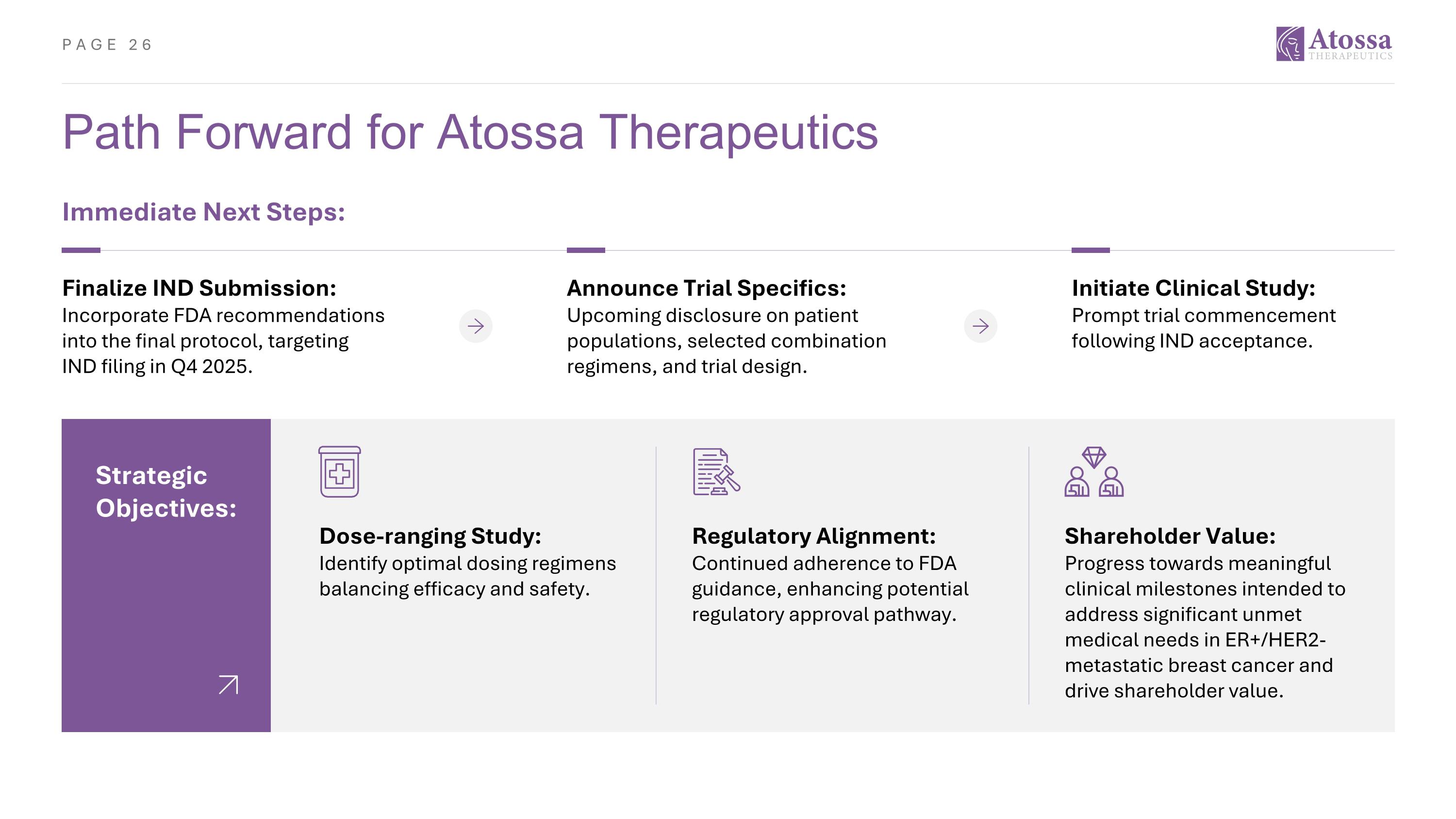Click the Finalize IND Submission heading
The width and height of the screenshot is (1456, 819).
tap(199, 288)
